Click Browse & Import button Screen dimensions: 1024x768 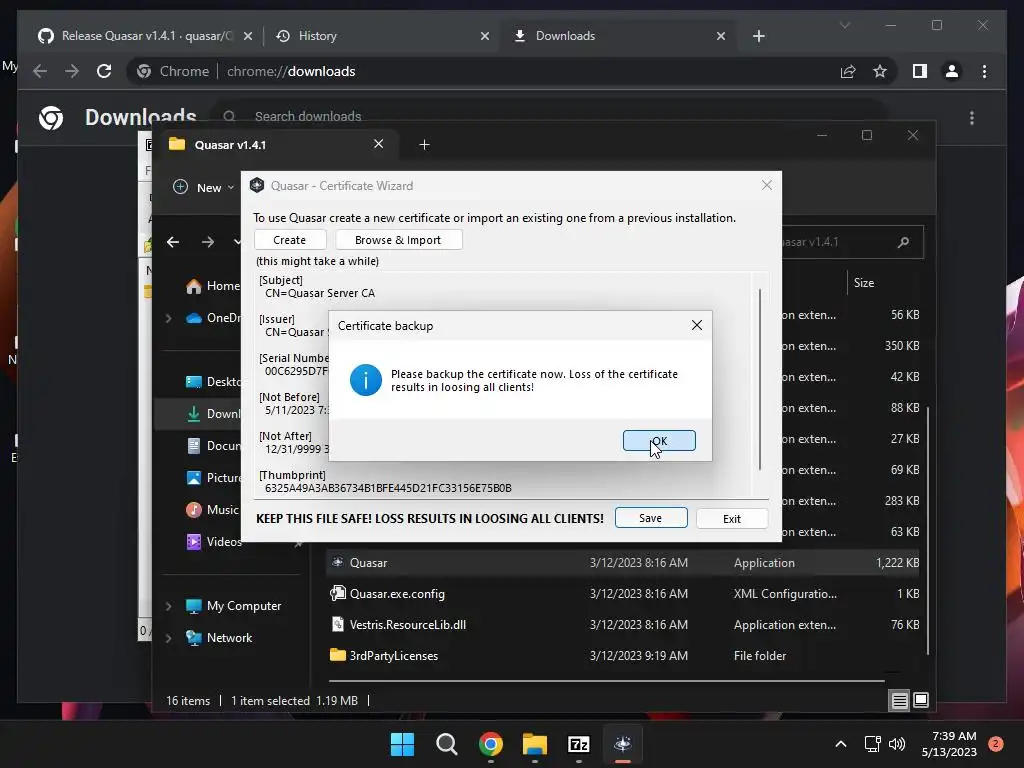pos(398,240)
